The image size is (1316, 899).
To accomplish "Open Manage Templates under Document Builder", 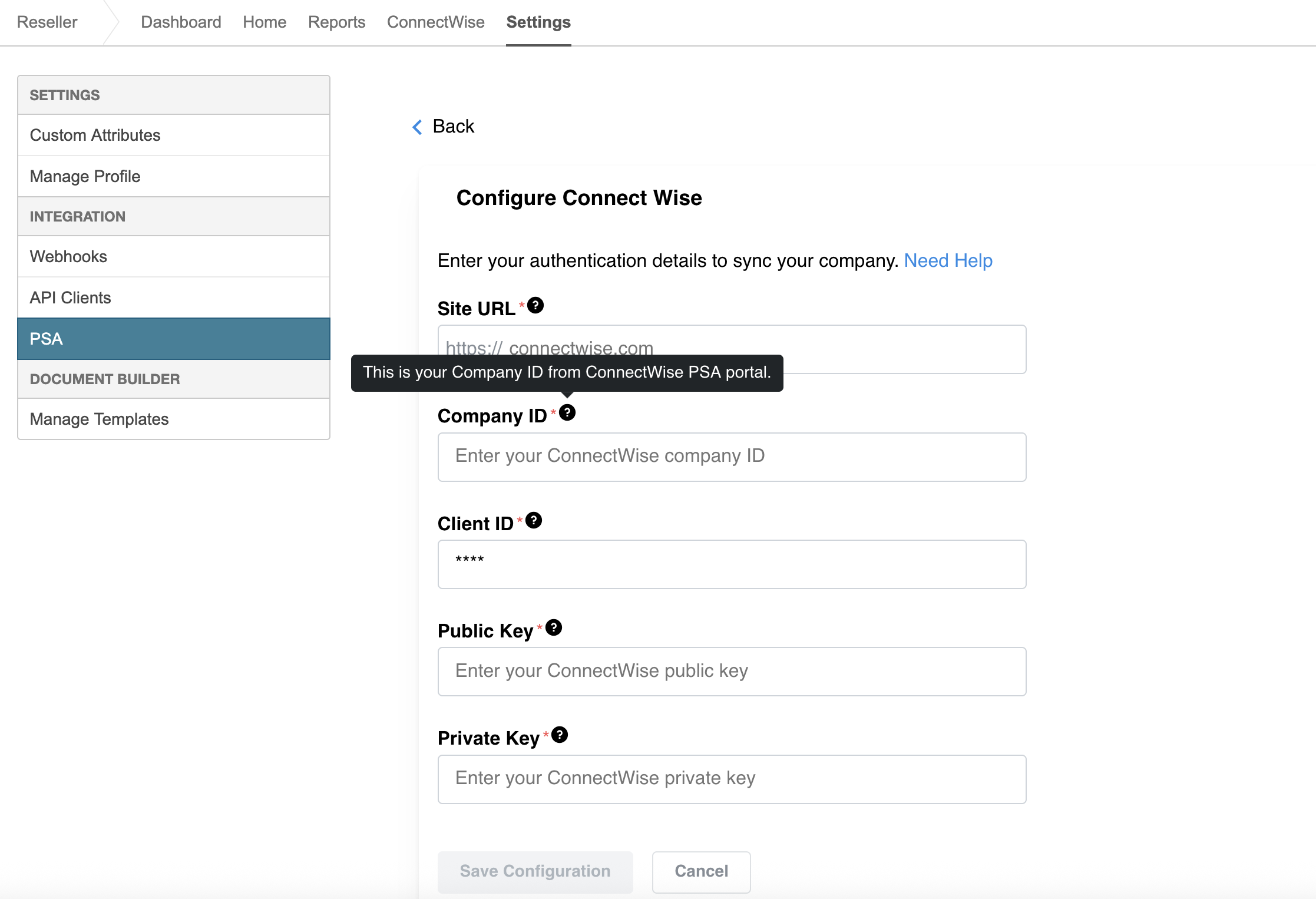I will point(174,419).
